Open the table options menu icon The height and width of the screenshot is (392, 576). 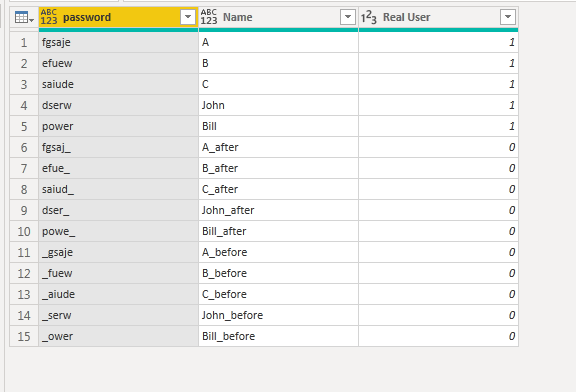24,17
